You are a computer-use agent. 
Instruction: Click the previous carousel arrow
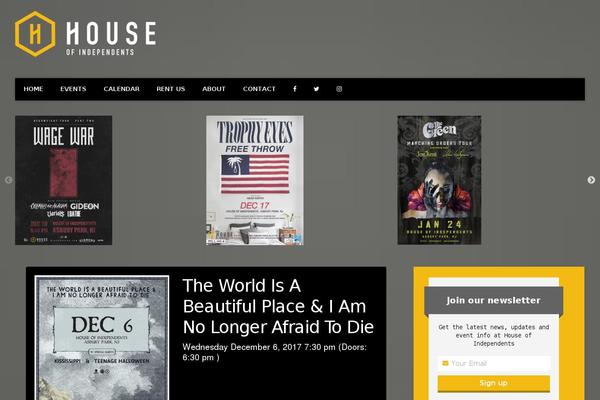[8, 180]
